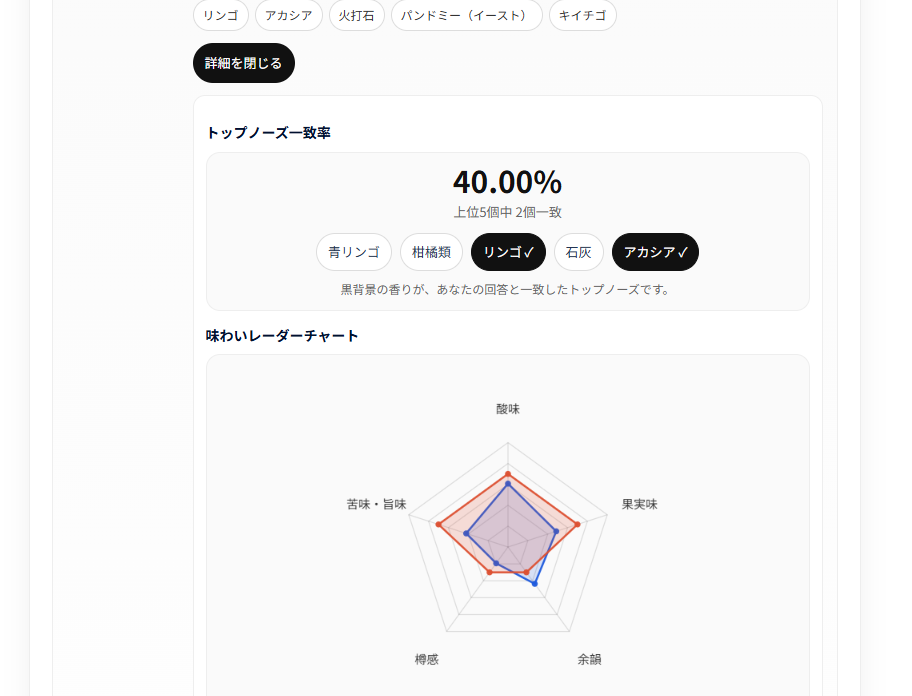Click the 果実味 radar axis label
Image resolution: width=912 pixels, height=696 pixels.
pyautogui.click(x=640, y=504)
